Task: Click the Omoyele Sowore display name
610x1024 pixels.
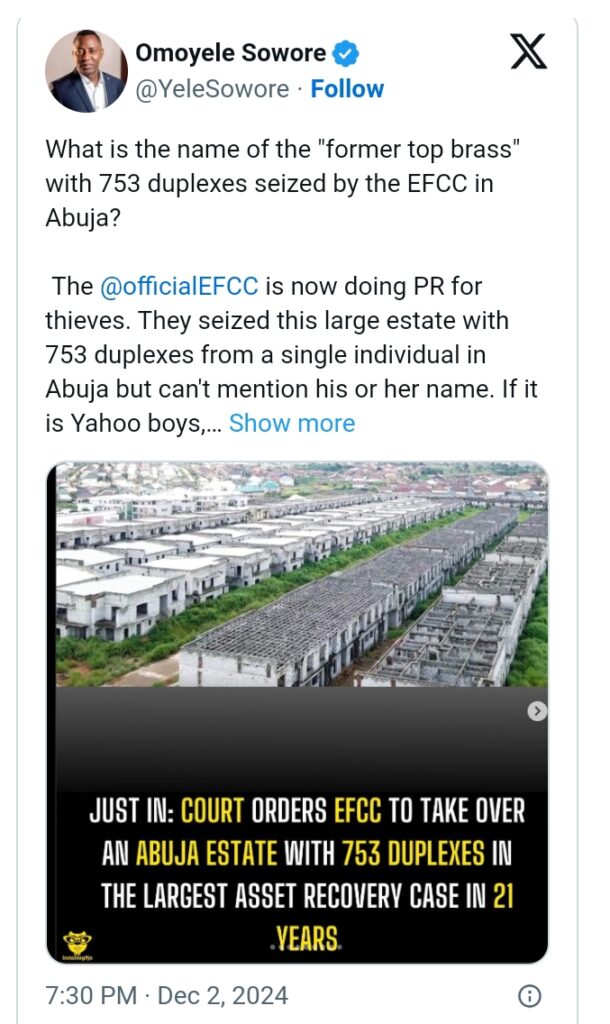Action: click(230, 53)
